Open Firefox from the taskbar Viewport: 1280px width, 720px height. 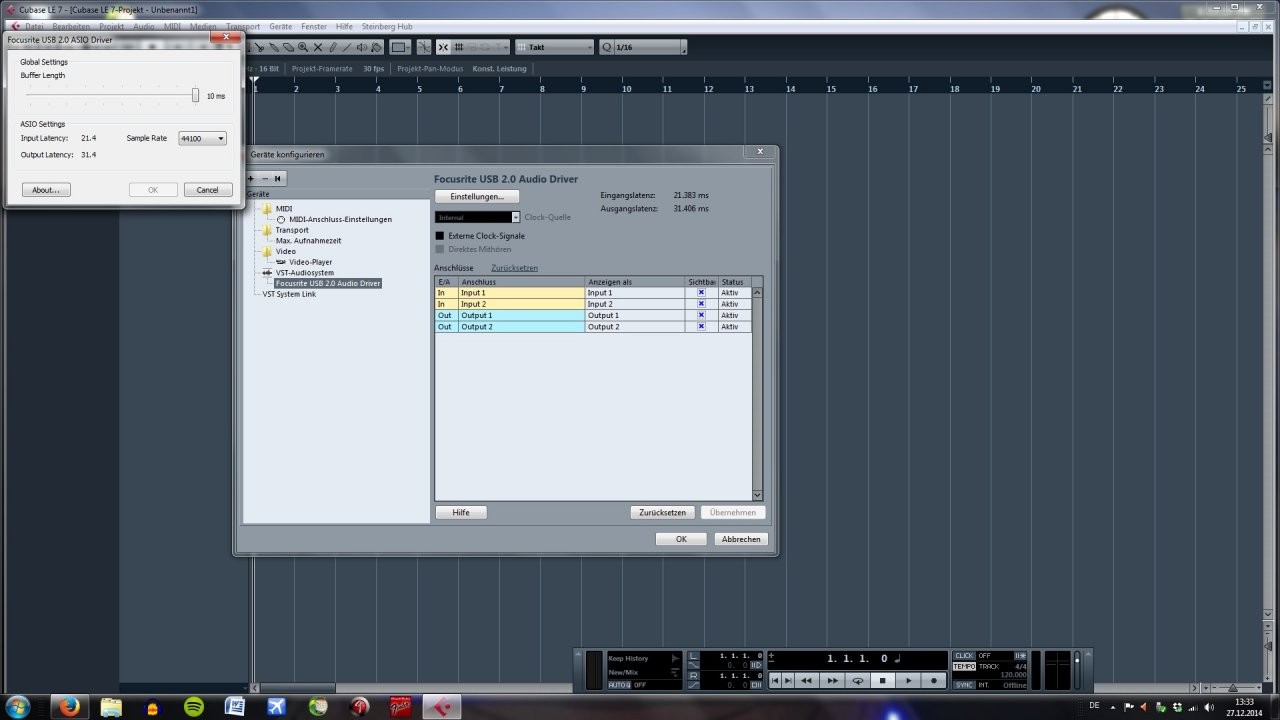pos(69,707)
